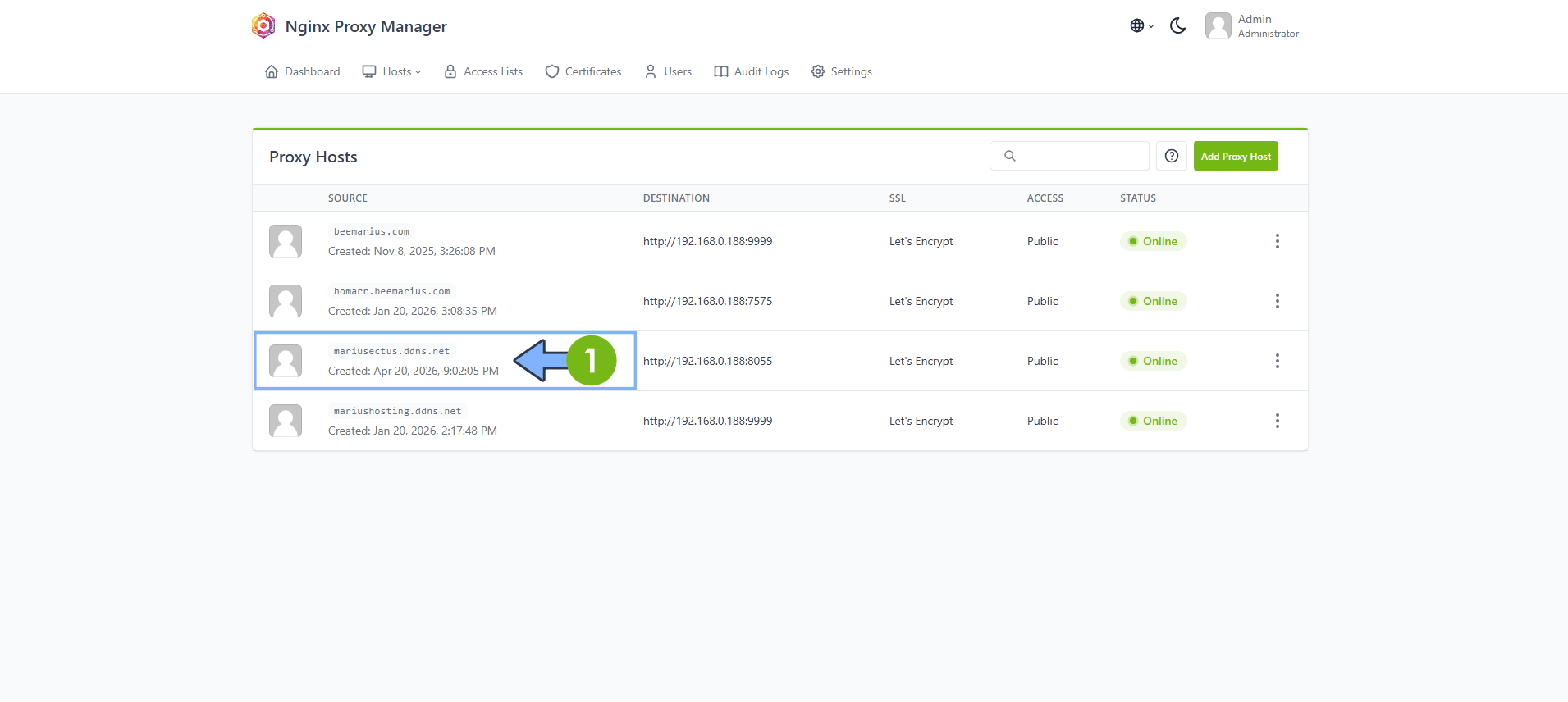Click the ACCESS column header
Screen dimensions: 1568x702
coord(1045,198)
